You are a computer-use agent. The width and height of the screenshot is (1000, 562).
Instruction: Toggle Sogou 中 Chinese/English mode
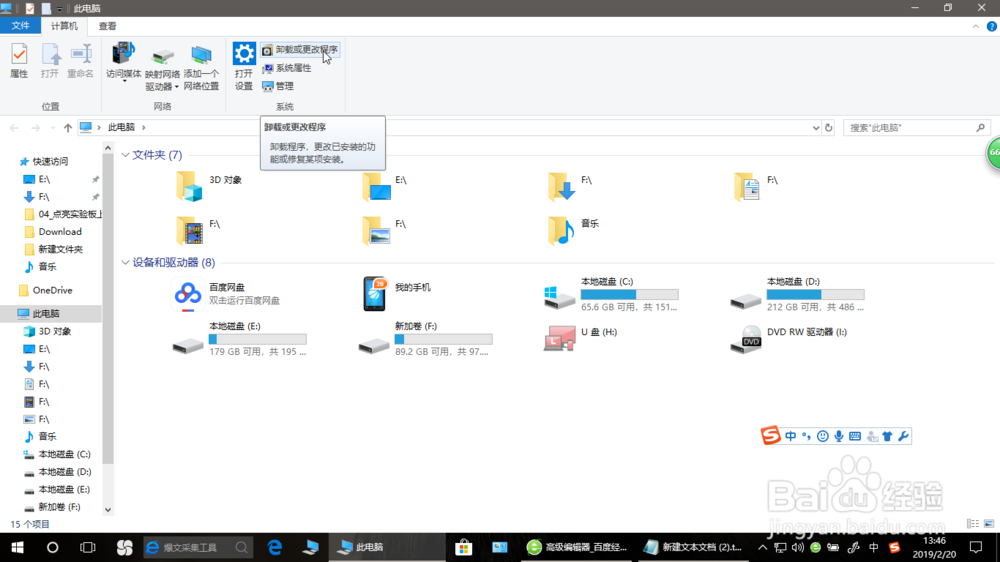pos(791,436)
